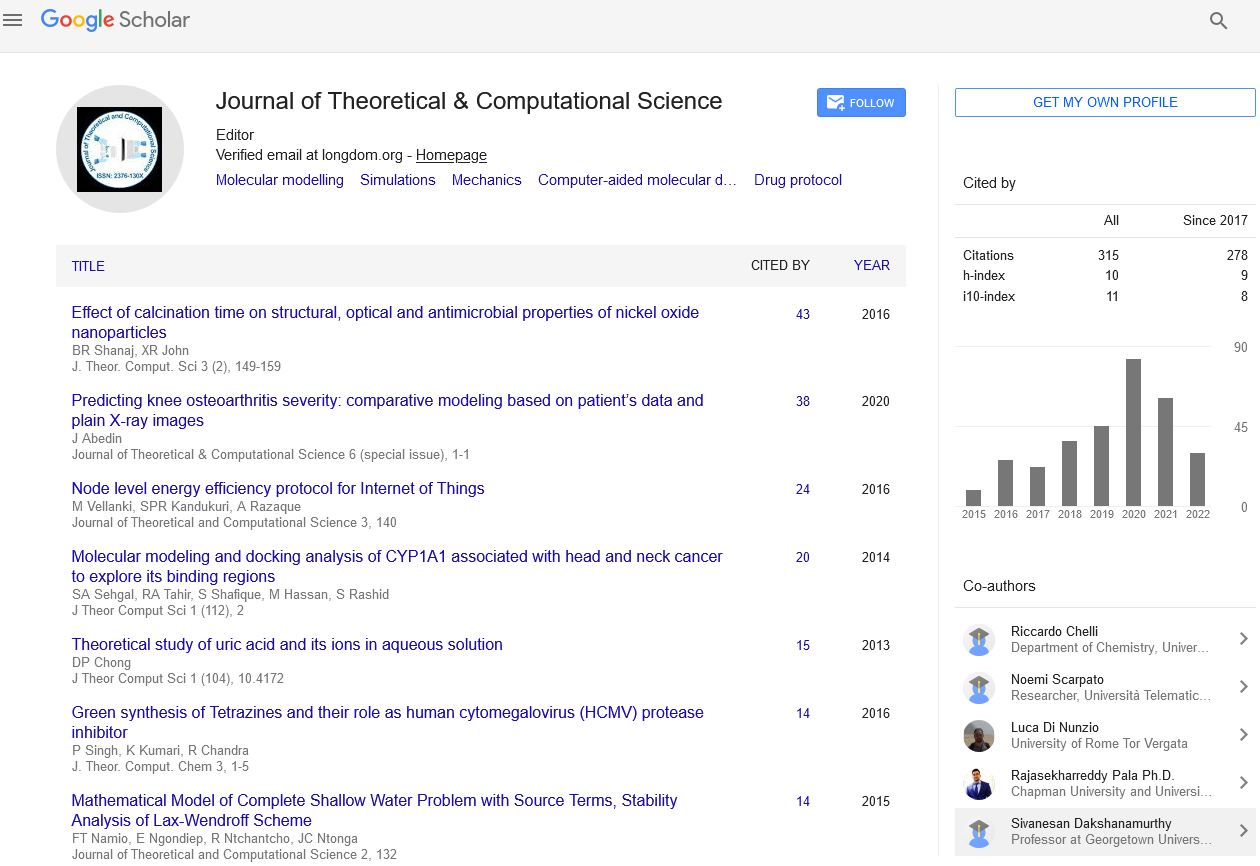Expand Sivanesan Dakshanamurthy co-author chevron
Image resolution: width=1260 pixels, height=866 pixels.
[1243, 831]
